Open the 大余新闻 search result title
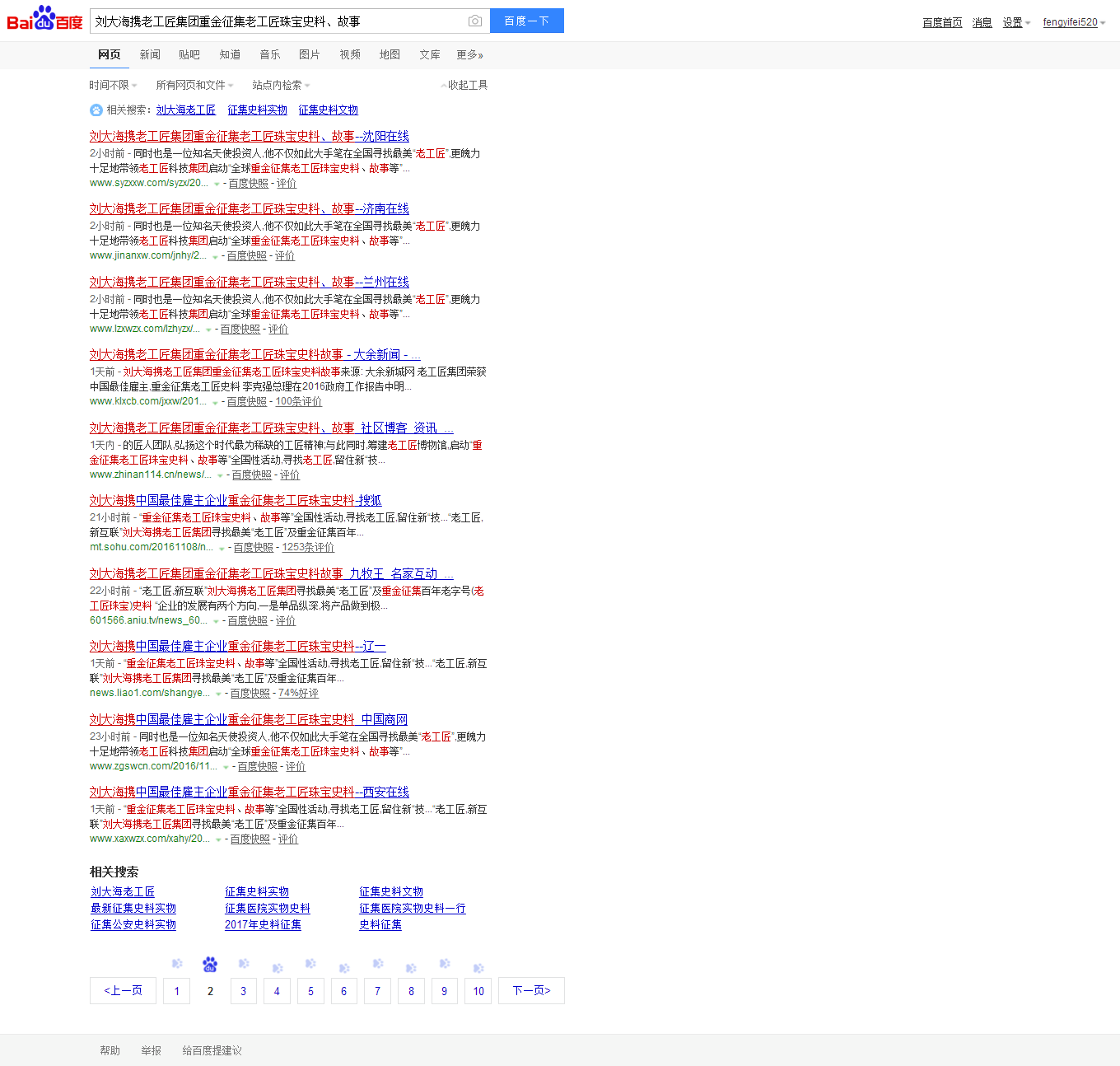Screen dimensions: 1120x1066 tap(255, 355)
